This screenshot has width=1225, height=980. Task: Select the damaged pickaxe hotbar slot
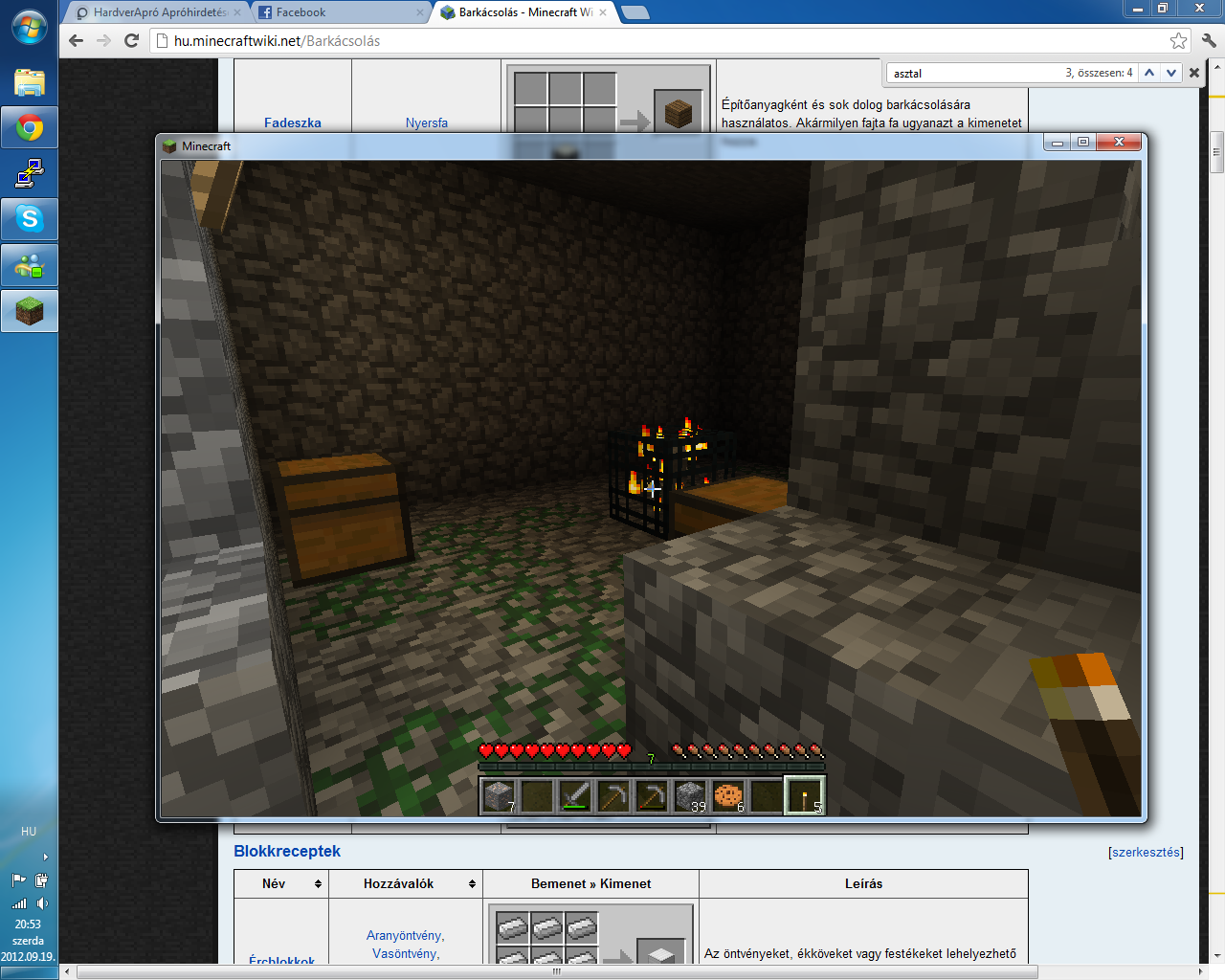(652, 795)
